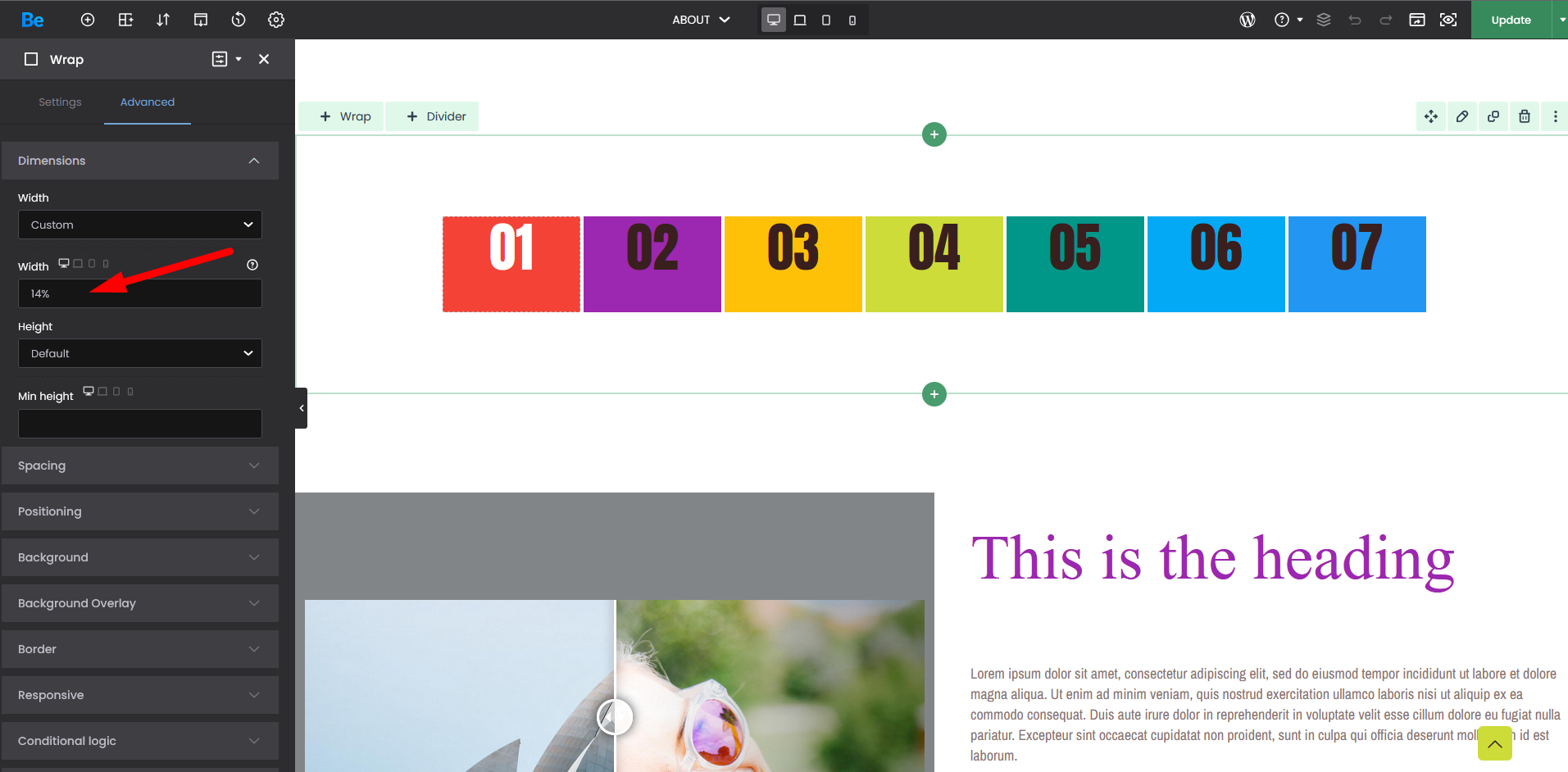The width and height of the screenshot is (1568, 772).
Task: Click the 14% width input field
Action: click(140, 293)
